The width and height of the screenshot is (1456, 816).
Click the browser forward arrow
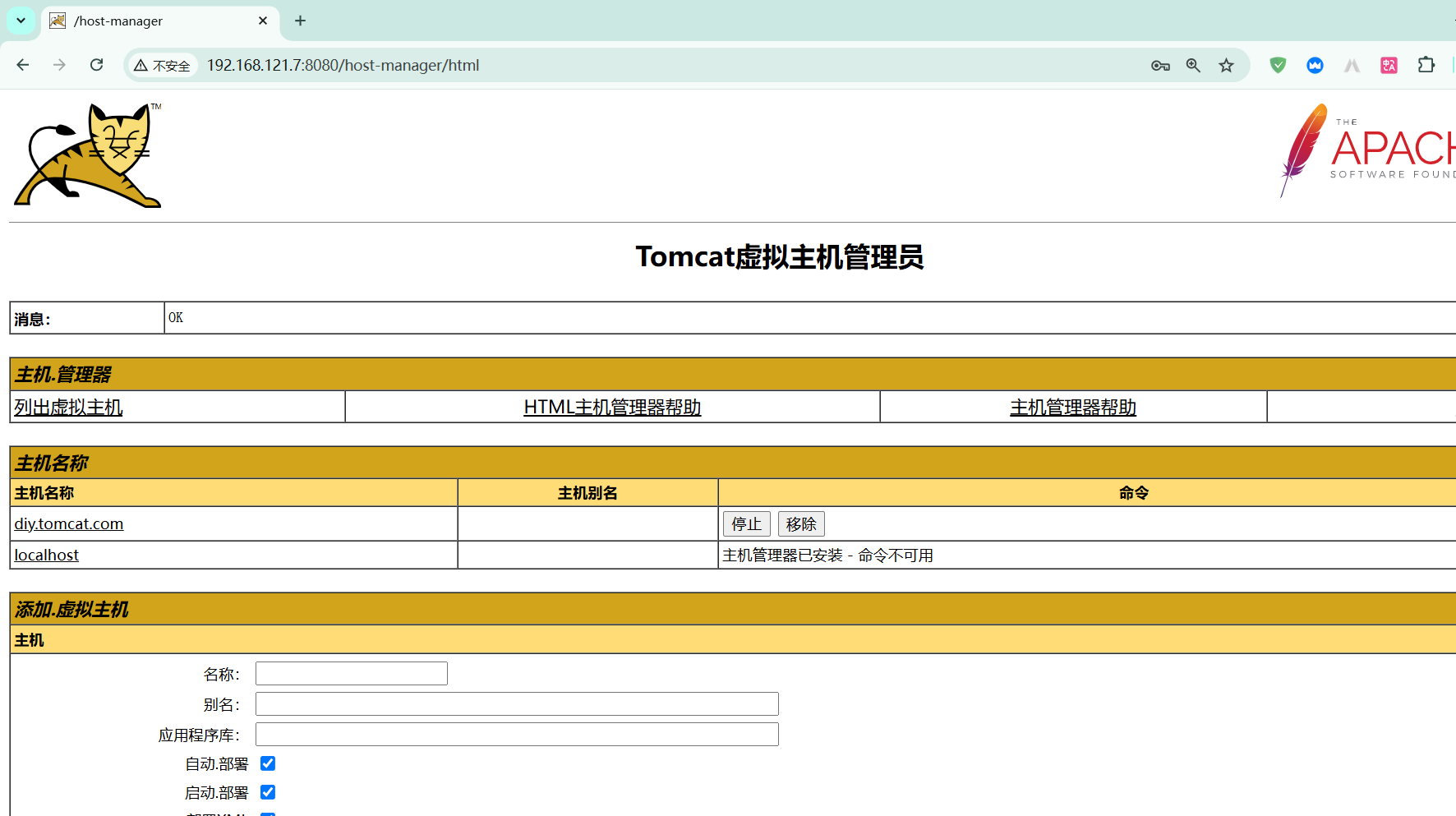59,65
